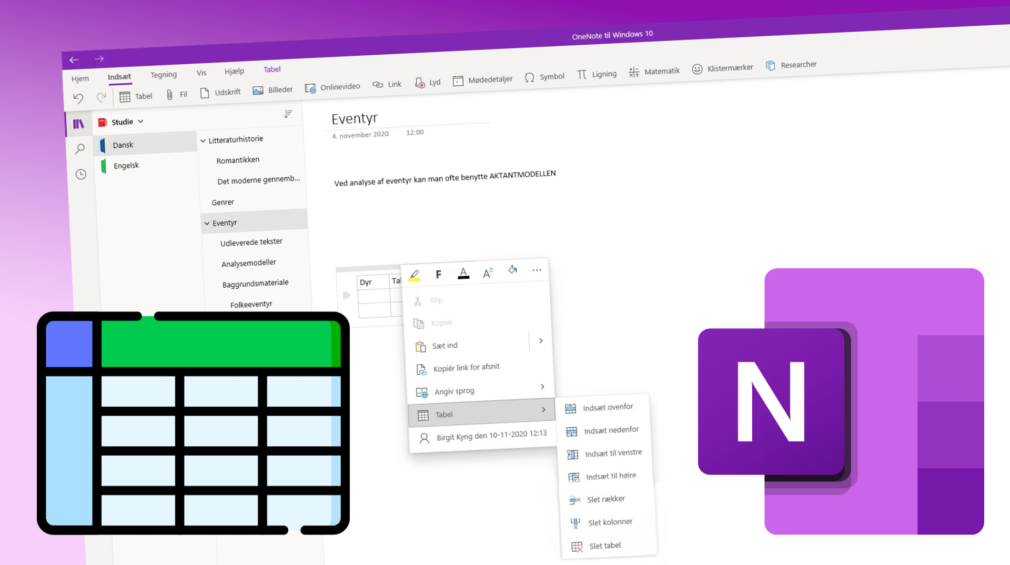Insert a table with Tabel ribbon button
Screen dimensions: 1010x565
(x=136, y=96)
